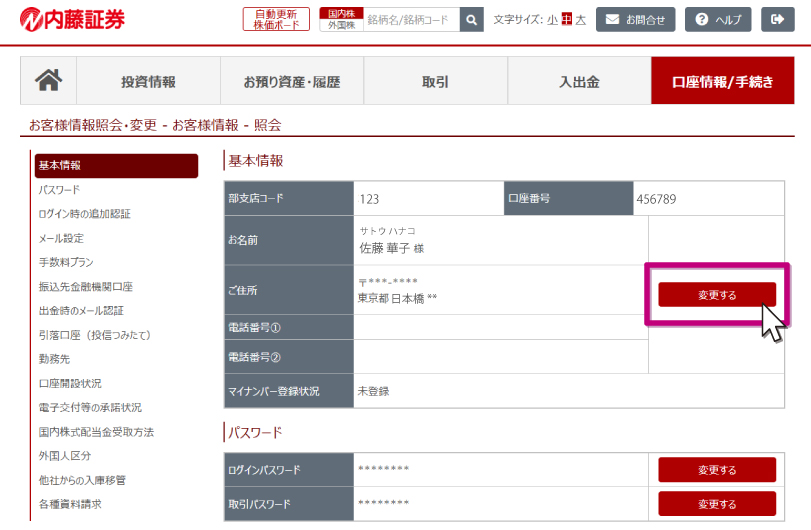Select メール設定 in the sidebar

[x=61, y=238]
